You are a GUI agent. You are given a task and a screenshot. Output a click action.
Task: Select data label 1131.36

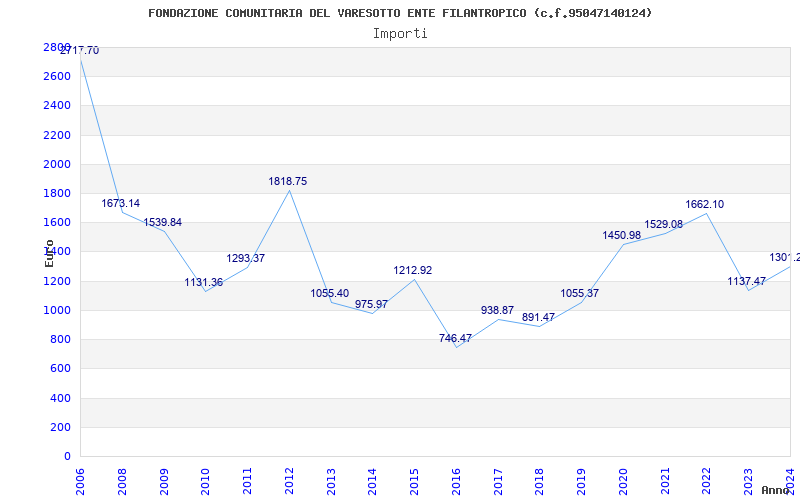pos(204,282)
